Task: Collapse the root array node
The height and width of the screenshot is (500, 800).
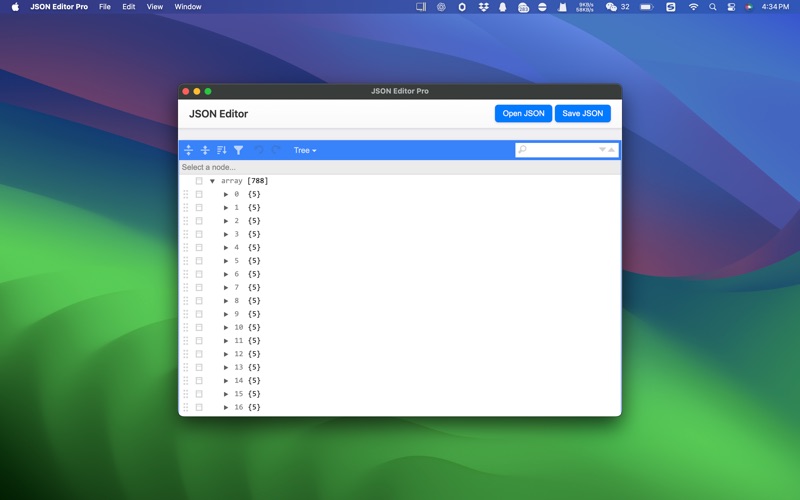Action: click(x=212, y=181)
